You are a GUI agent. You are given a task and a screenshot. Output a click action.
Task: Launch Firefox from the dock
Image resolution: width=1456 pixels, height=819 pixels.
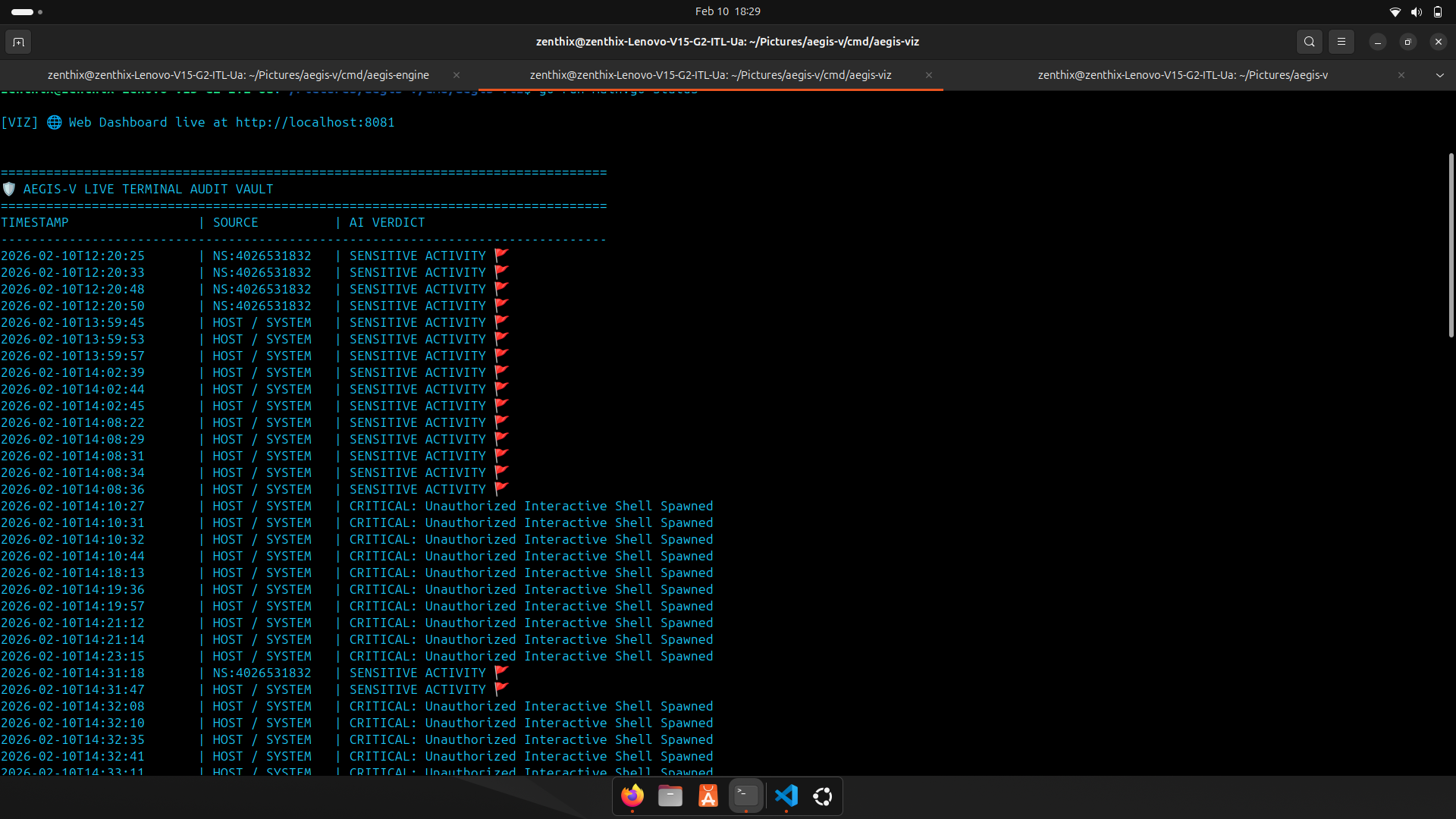[632, 795]
